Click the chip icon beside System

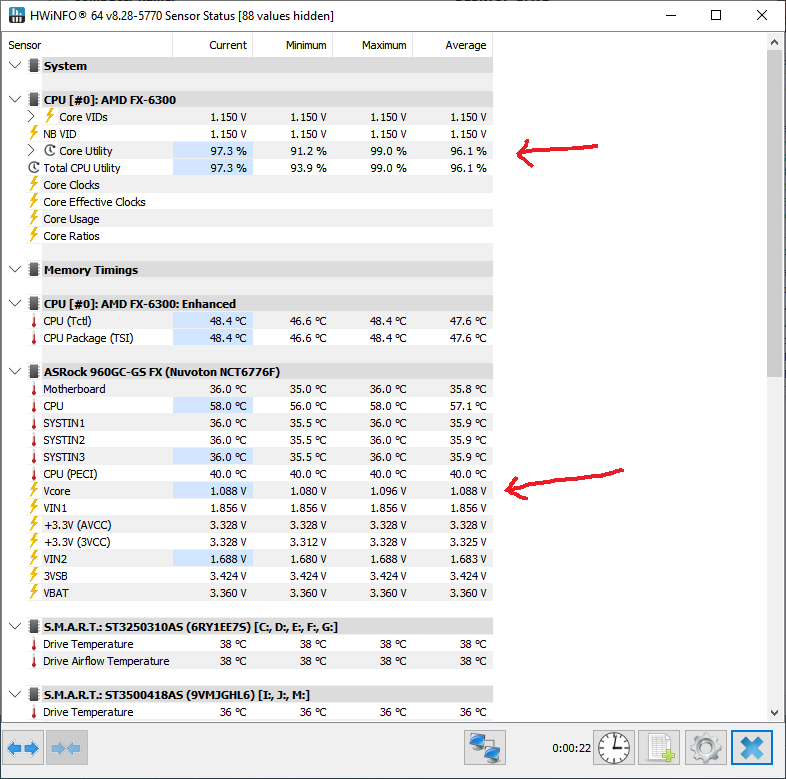coord(34,66)
